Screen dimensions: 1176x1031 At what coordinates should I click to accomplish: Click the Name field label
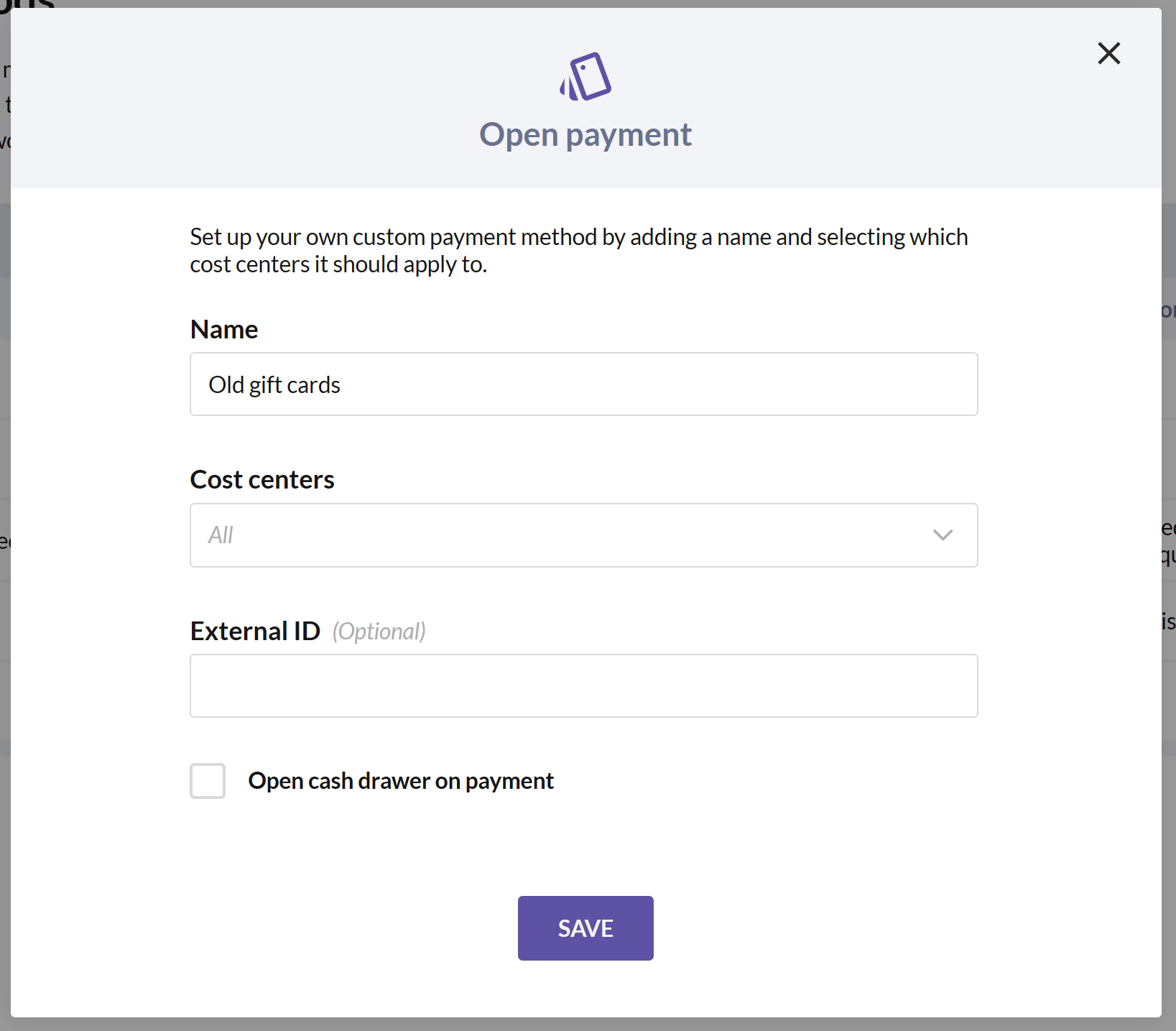pyautogui.click(x=224, y=330)
